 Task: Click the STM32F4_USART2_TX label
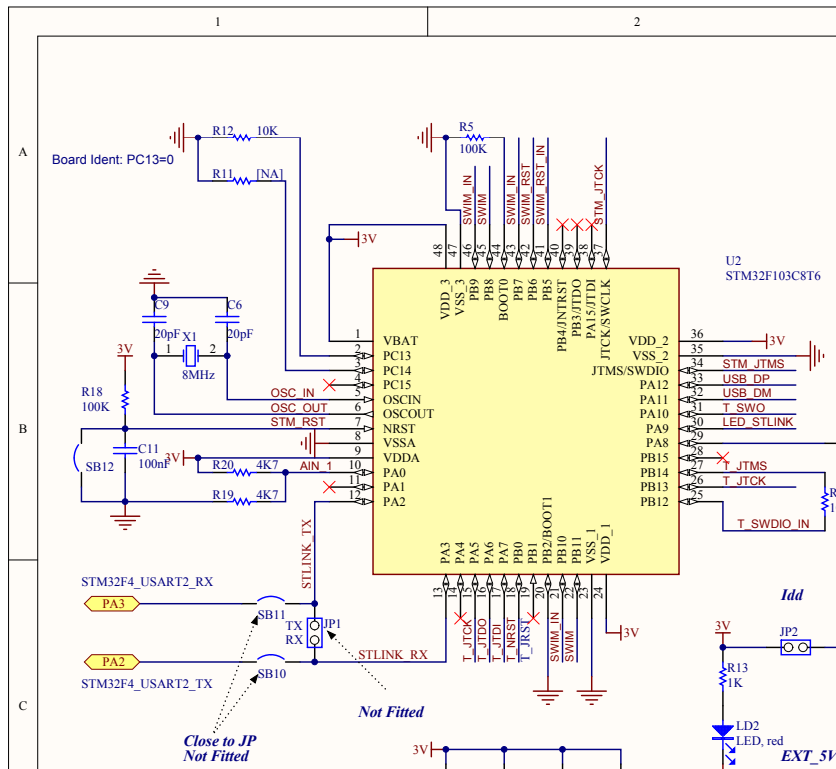click(147, 684)
